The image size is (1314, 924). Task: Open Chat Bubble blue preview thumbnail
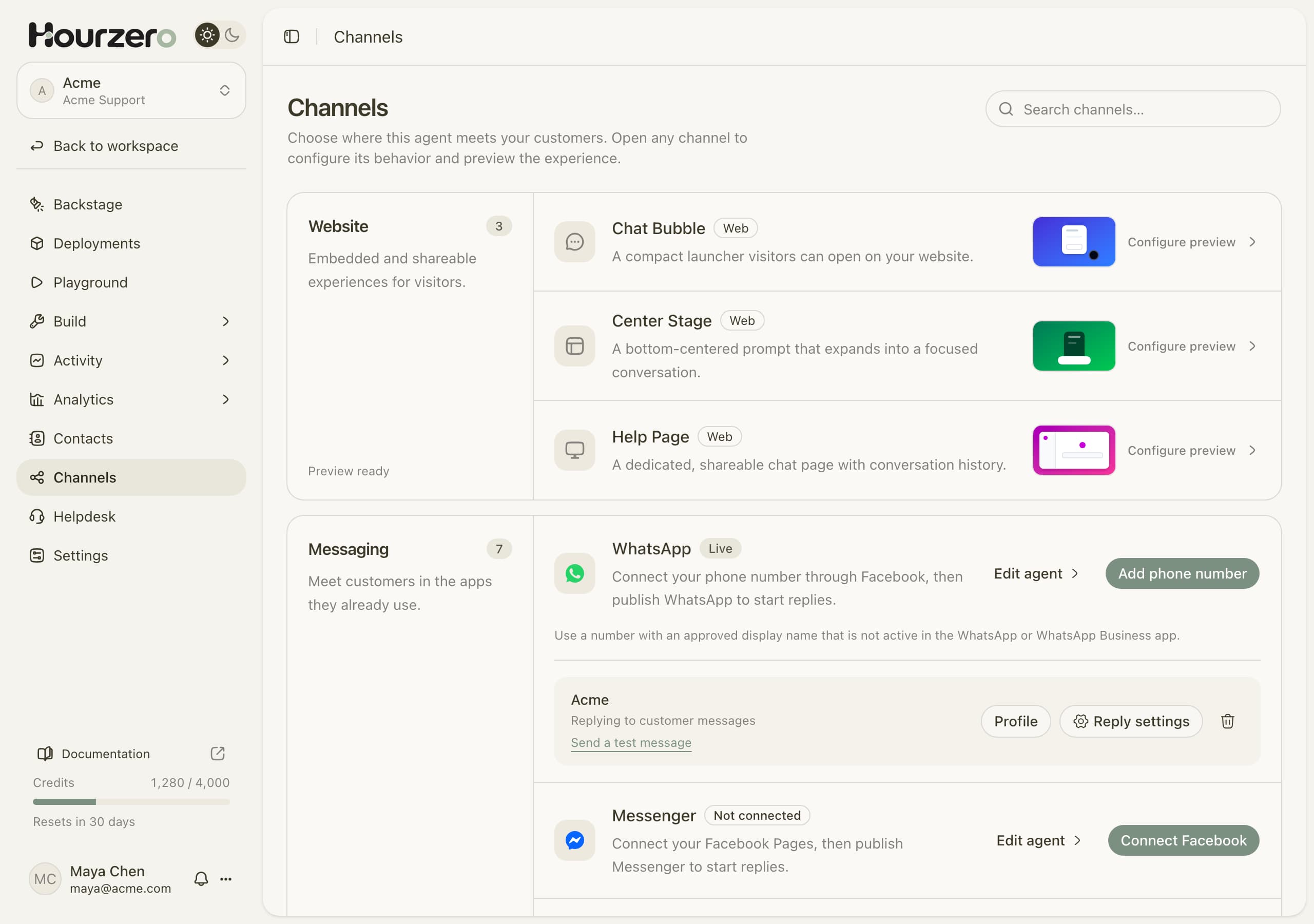point(1074,242)
